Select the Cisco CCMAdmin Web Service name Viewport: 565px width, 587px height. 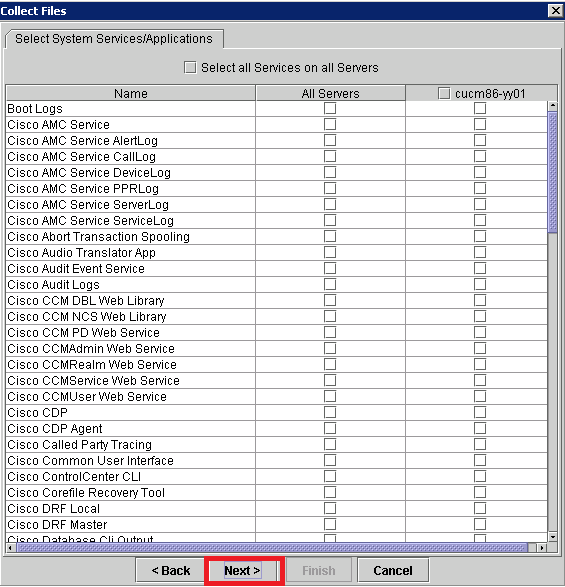click(x=91, y=349)
